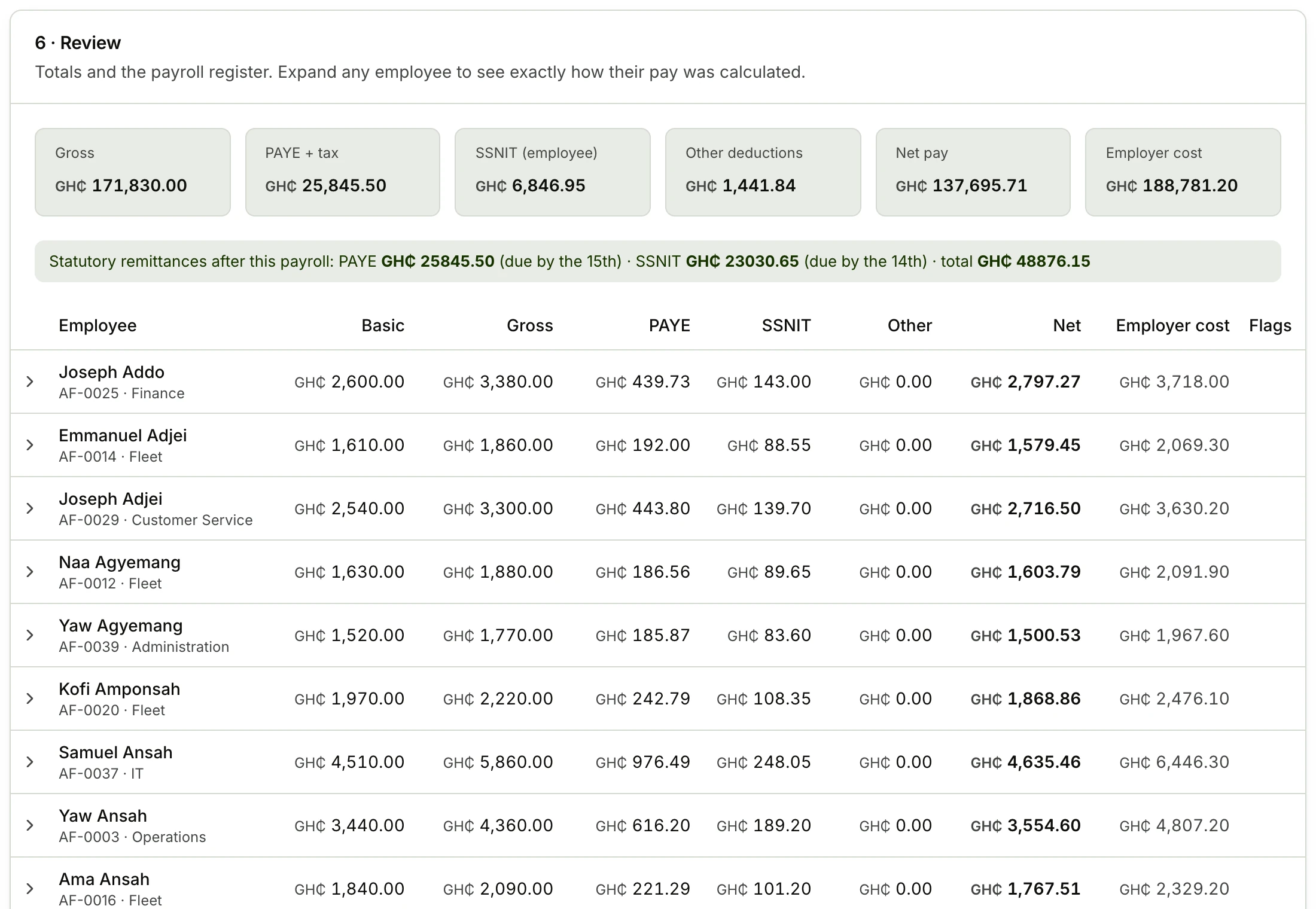Click the Gross column header
1316x909 pixels.
click(530, 325)
